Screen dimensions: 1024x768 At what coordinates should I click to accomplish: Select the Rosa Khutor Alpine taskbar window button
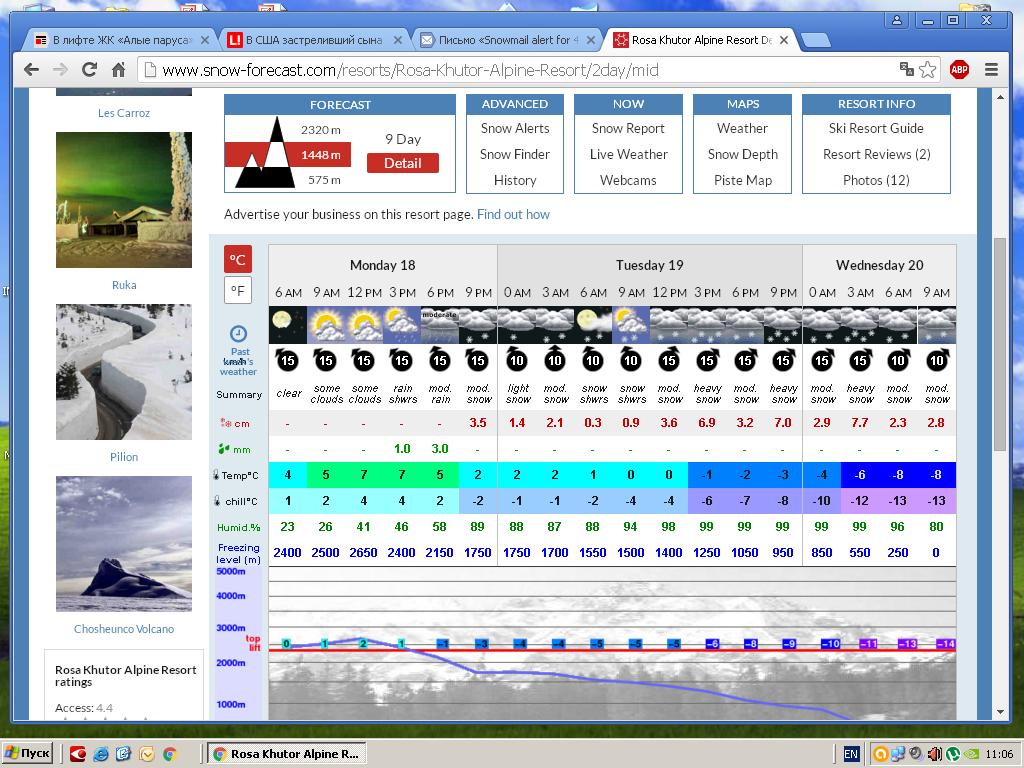[x=287, y=754]
